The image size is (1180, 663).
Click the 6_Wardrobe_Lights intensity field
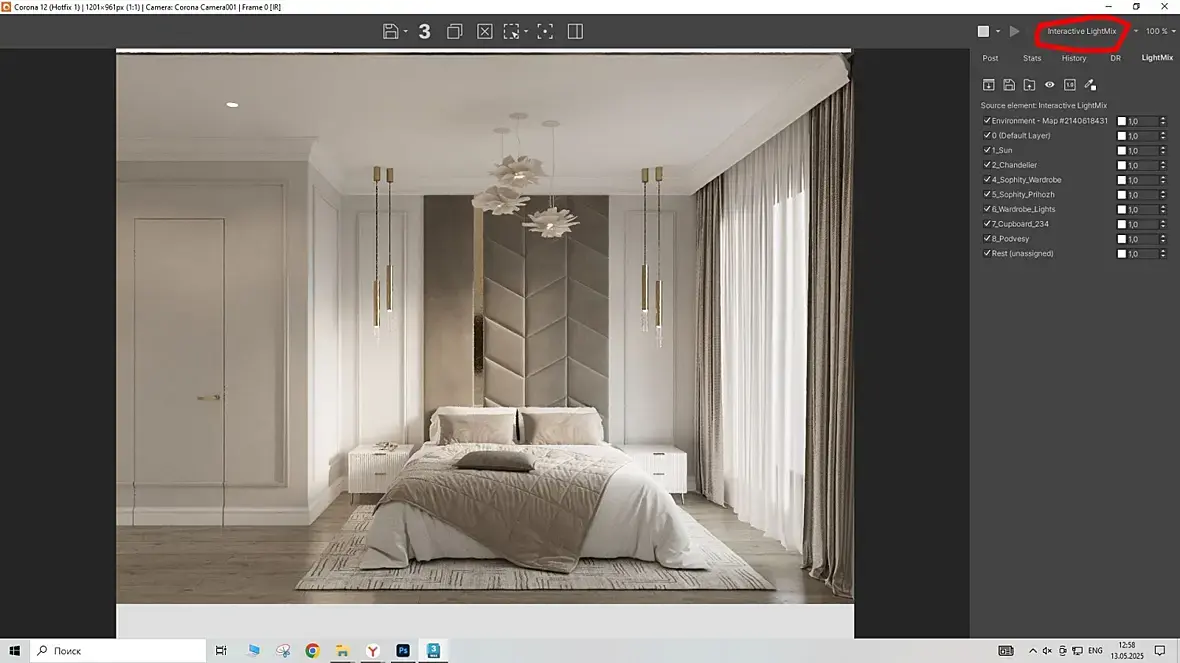coord(1142,210)
